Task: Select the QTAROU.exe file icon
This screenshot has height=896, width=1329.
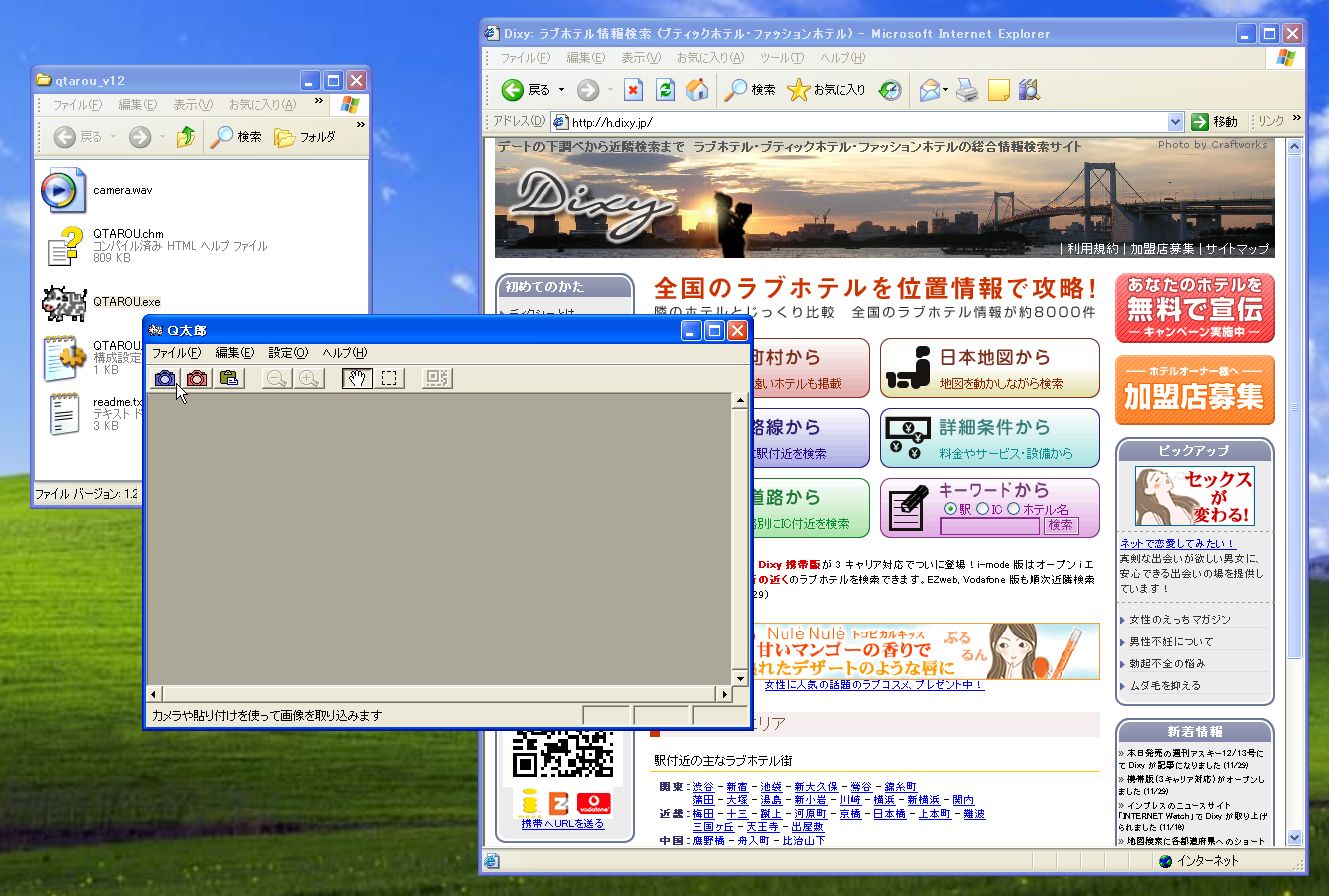Action: point(64,302)
